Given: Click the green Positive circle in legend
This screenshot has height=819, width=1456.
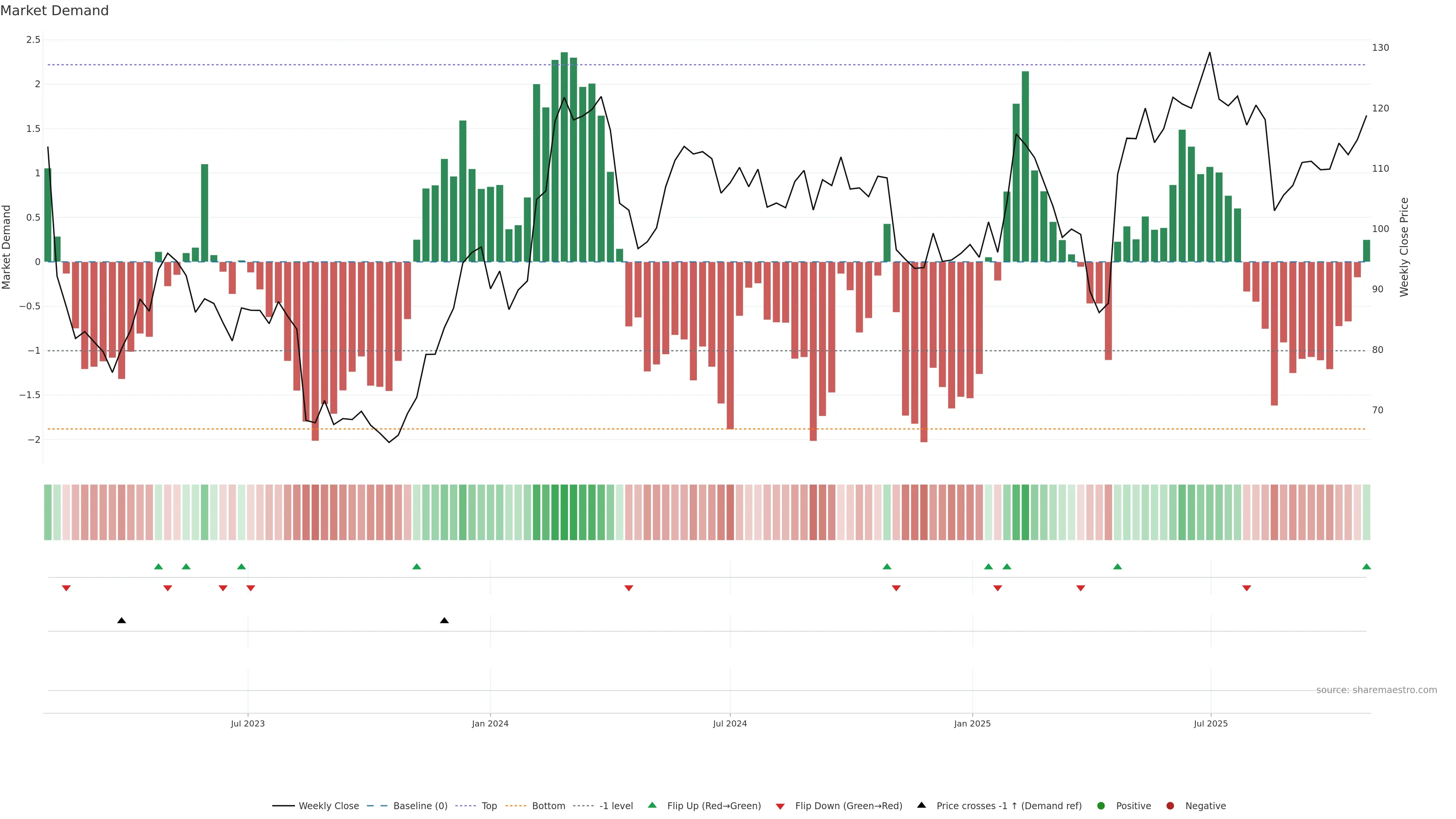Looking at the screenshot, I should (x=1100, y=806).
